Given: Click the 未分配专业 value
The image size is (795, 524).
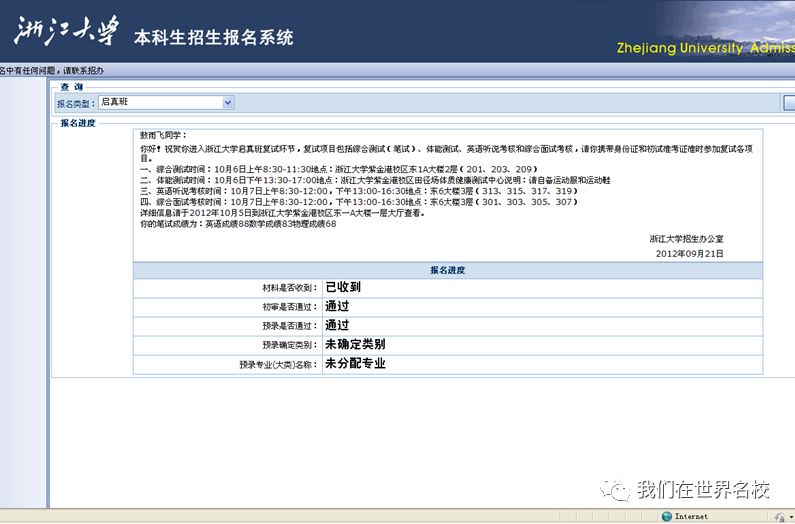Looking at the screenshot, I should 355,363.
